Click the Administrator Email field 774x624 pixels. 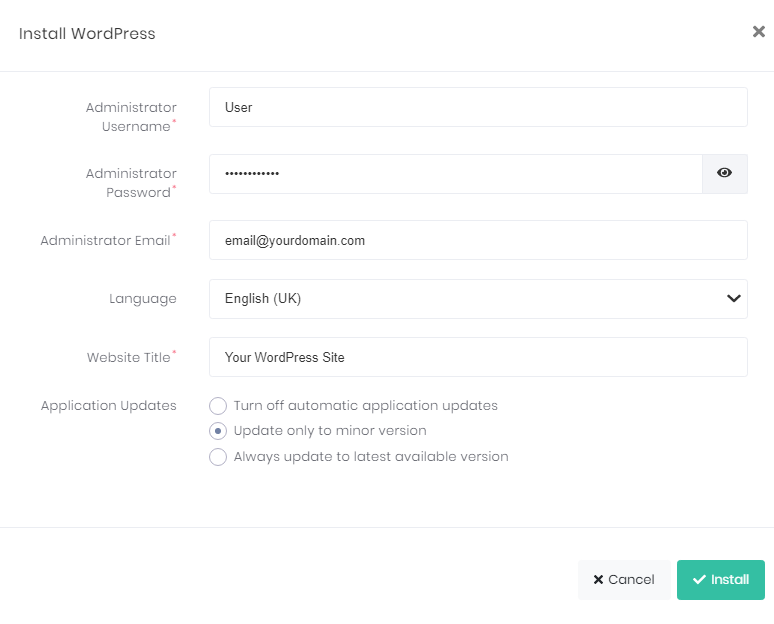tap(478, 240)
